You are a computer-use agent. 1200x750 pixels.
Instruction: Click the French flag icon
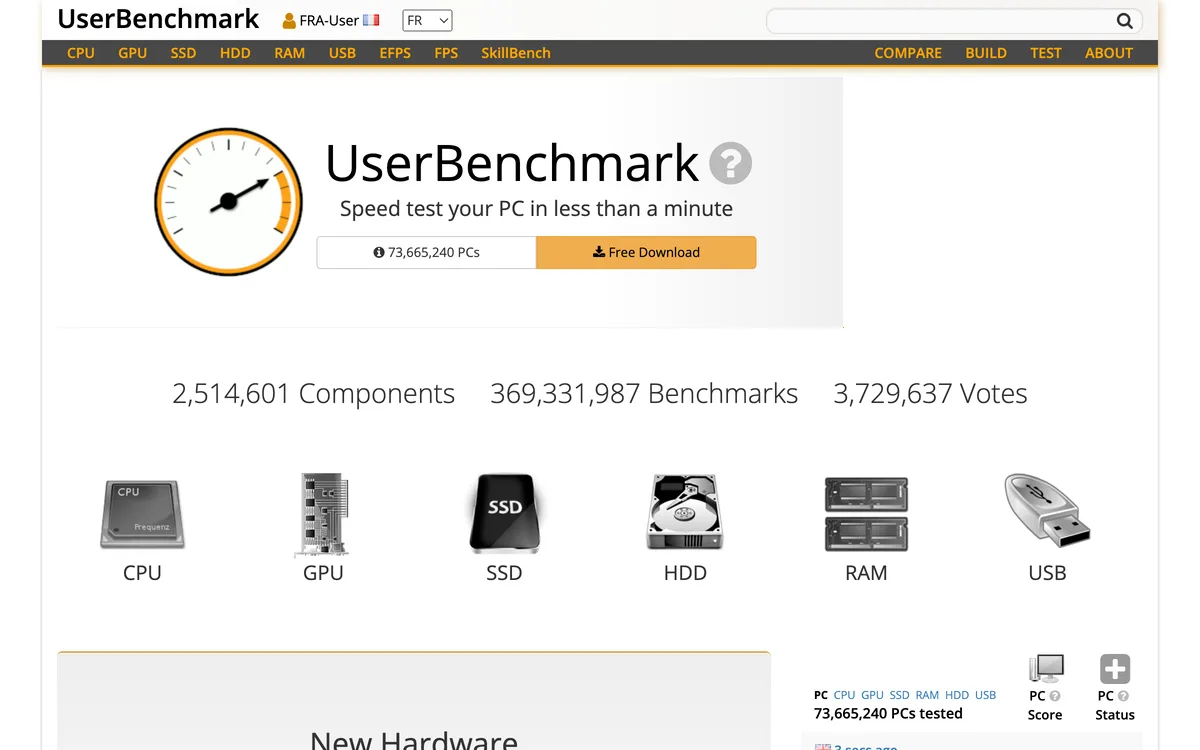click(372, 20)
